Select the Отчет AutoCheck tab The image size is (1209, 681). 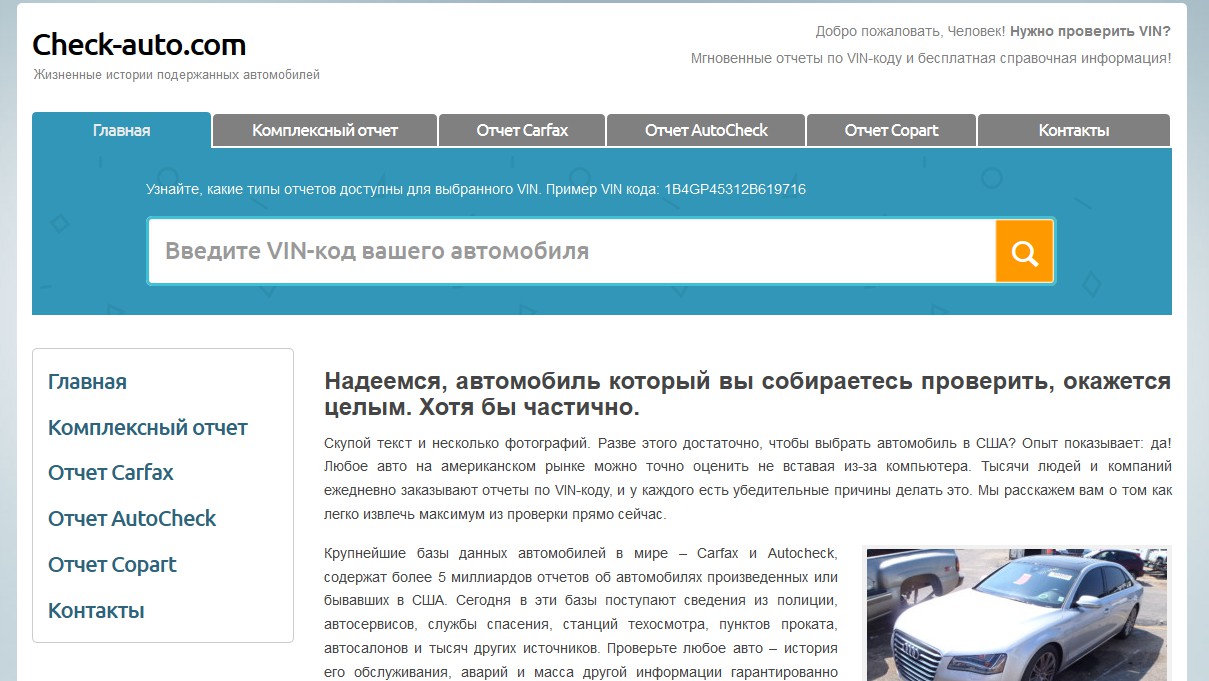[x=706, y=130]
